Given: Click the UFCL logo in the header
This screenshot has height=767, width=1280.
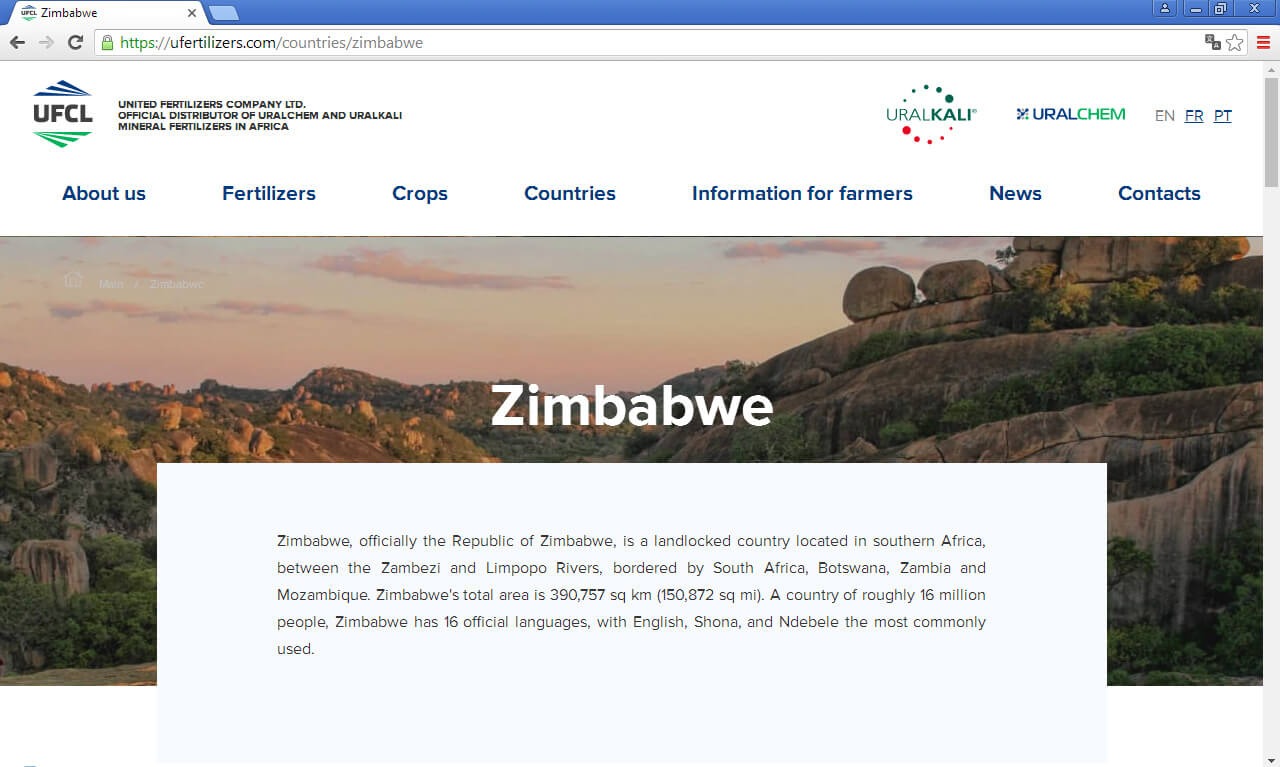Looking at the screenshot, I should tap(62, 114).
